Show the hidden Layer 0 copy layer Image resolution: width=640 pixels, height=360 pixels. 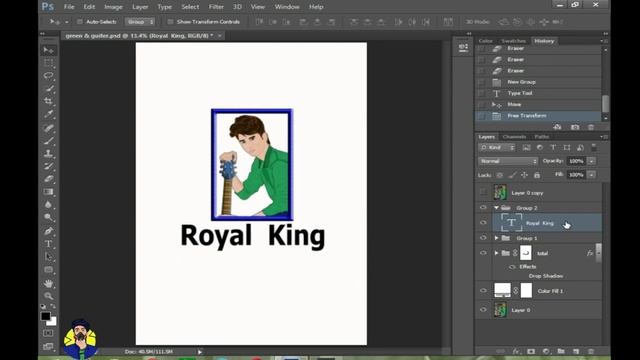coord(483,193)
